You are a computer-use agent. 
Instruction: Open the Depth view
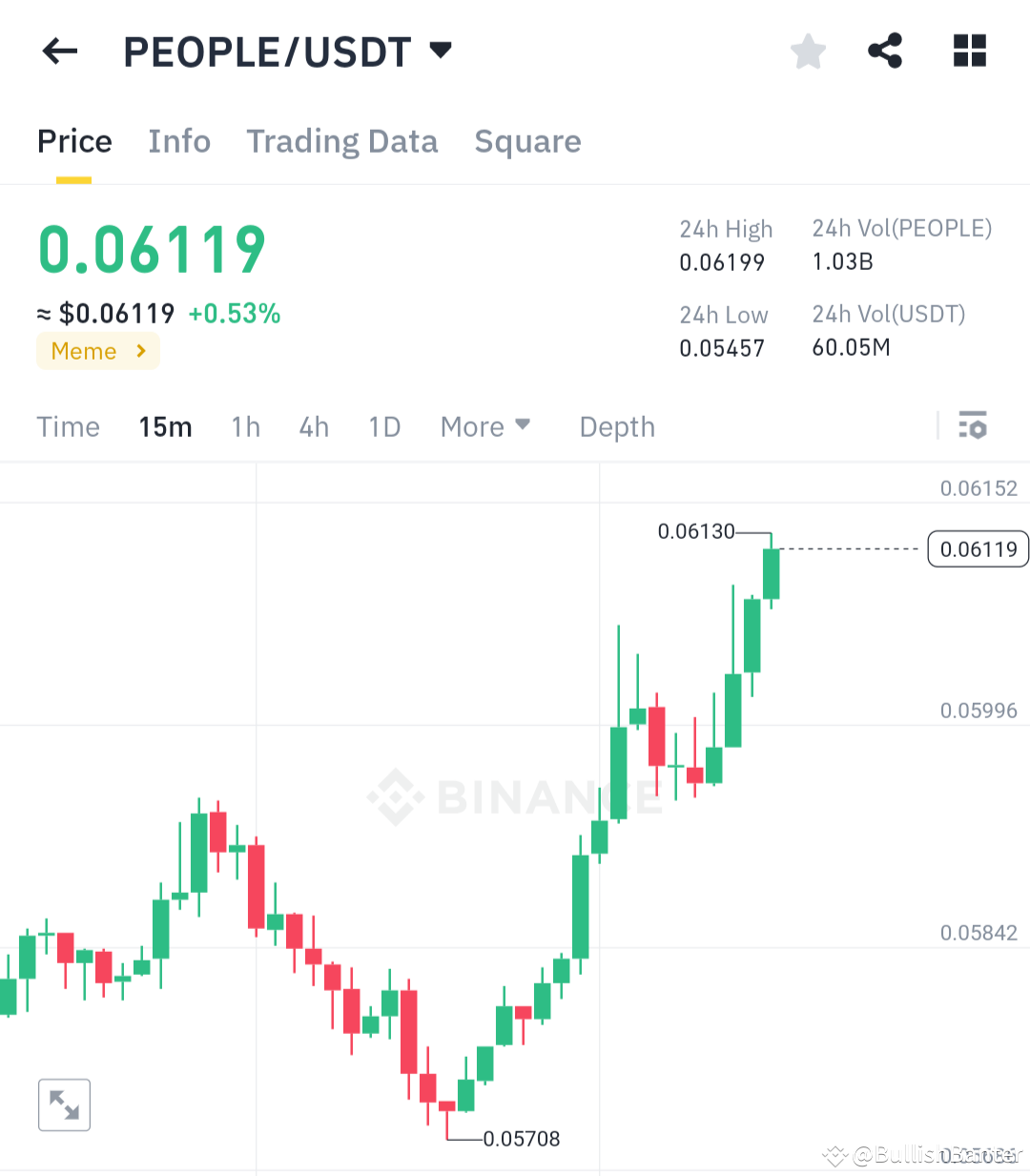click(616, 426)
